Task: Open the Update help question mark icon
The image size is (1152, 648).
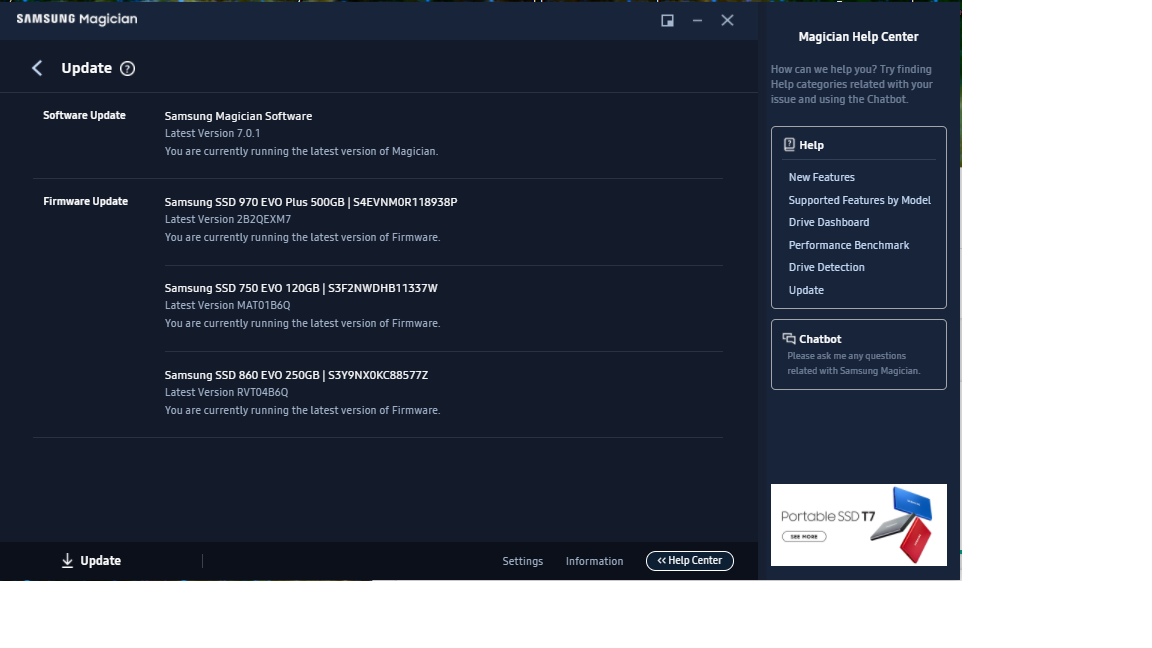Action: coord(127,68)
